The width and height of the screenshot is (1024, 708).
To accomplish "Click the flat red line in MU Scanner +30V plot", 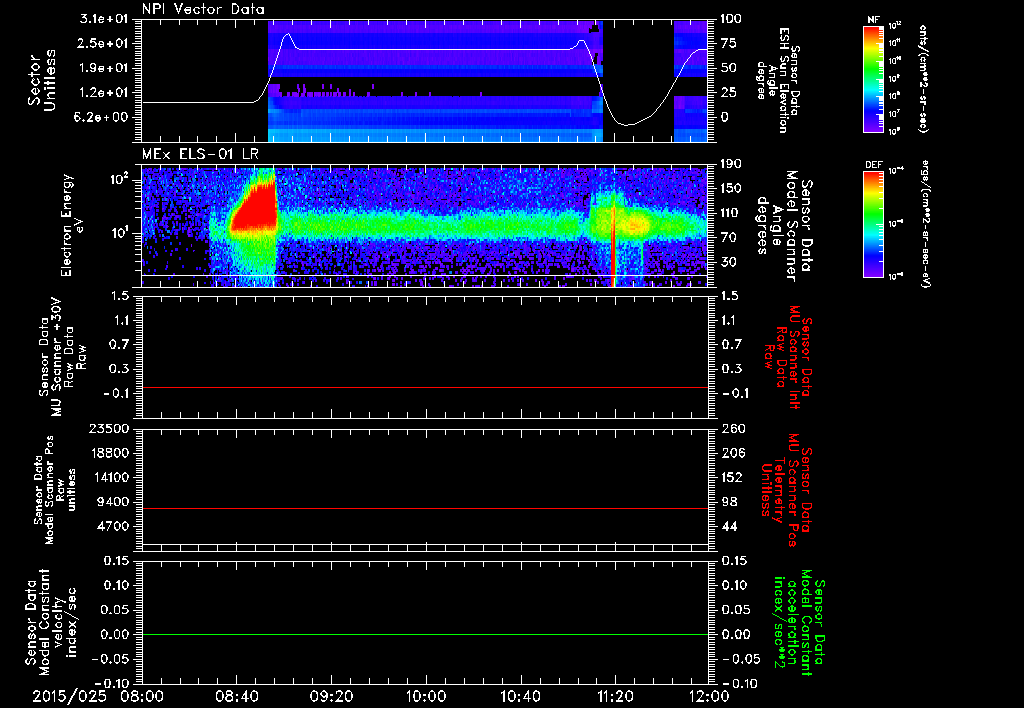I will [424, 388].
